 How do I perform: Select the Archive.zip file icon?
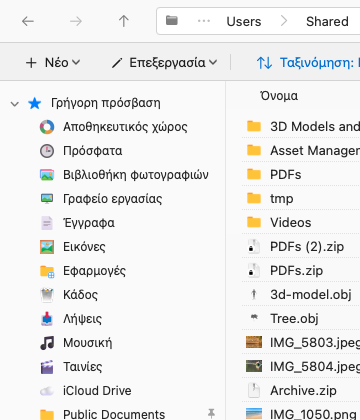254,391
